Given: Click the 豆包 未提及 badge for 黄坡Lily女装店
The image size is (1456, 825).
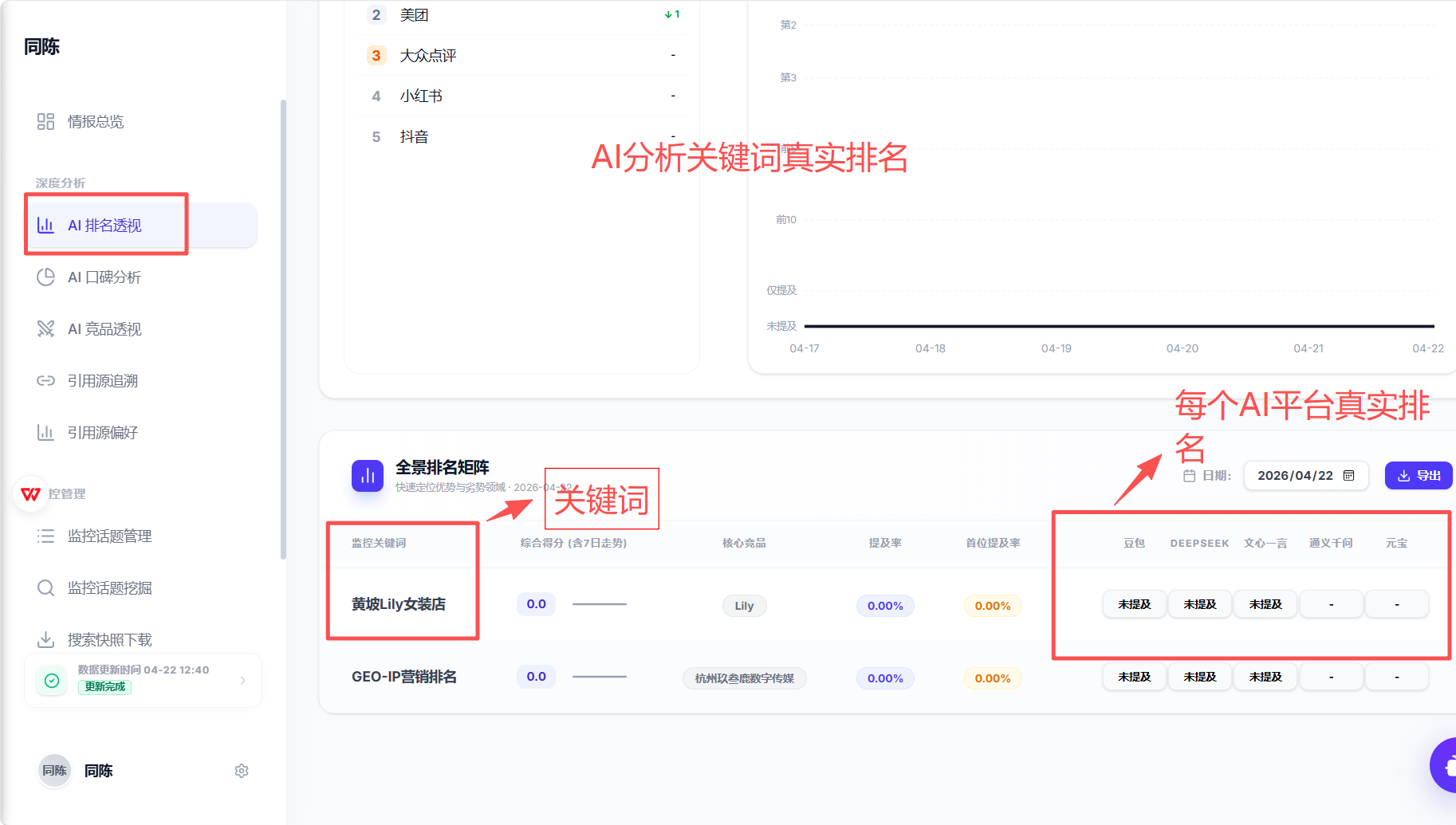Looking at the screenshot, I should 1135,605.
